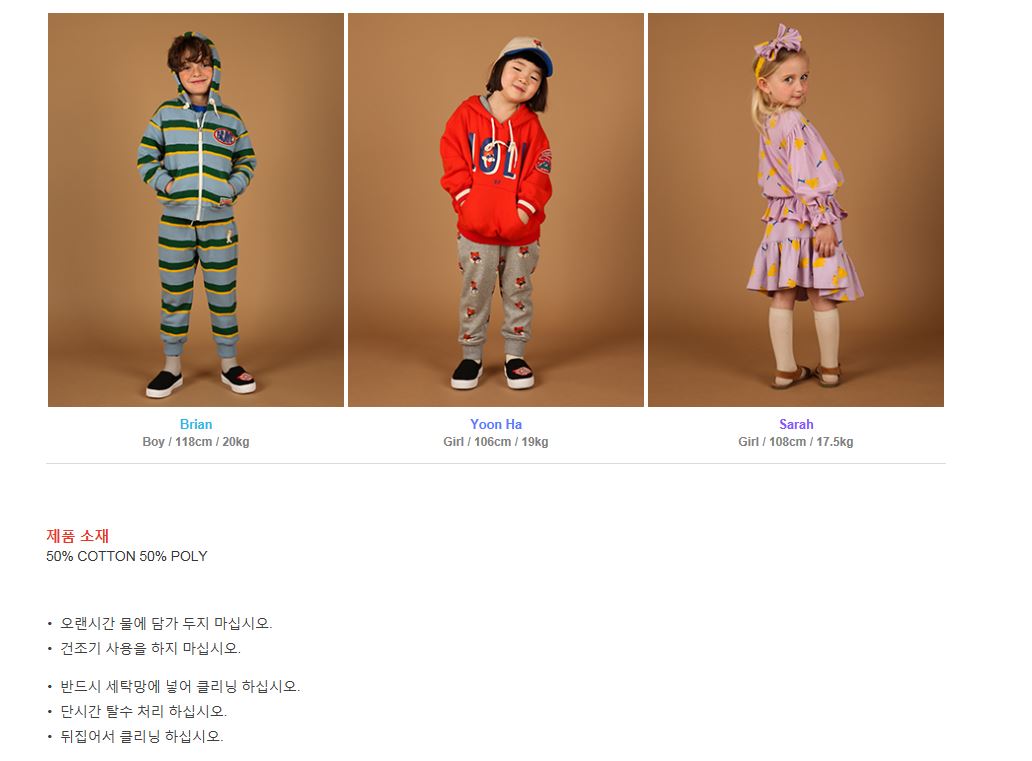Click the red 제품 소재 heading
Image resolution: width=1032 pixels, height=761 pixels.
pyautogui.click(x=78, y=536)
